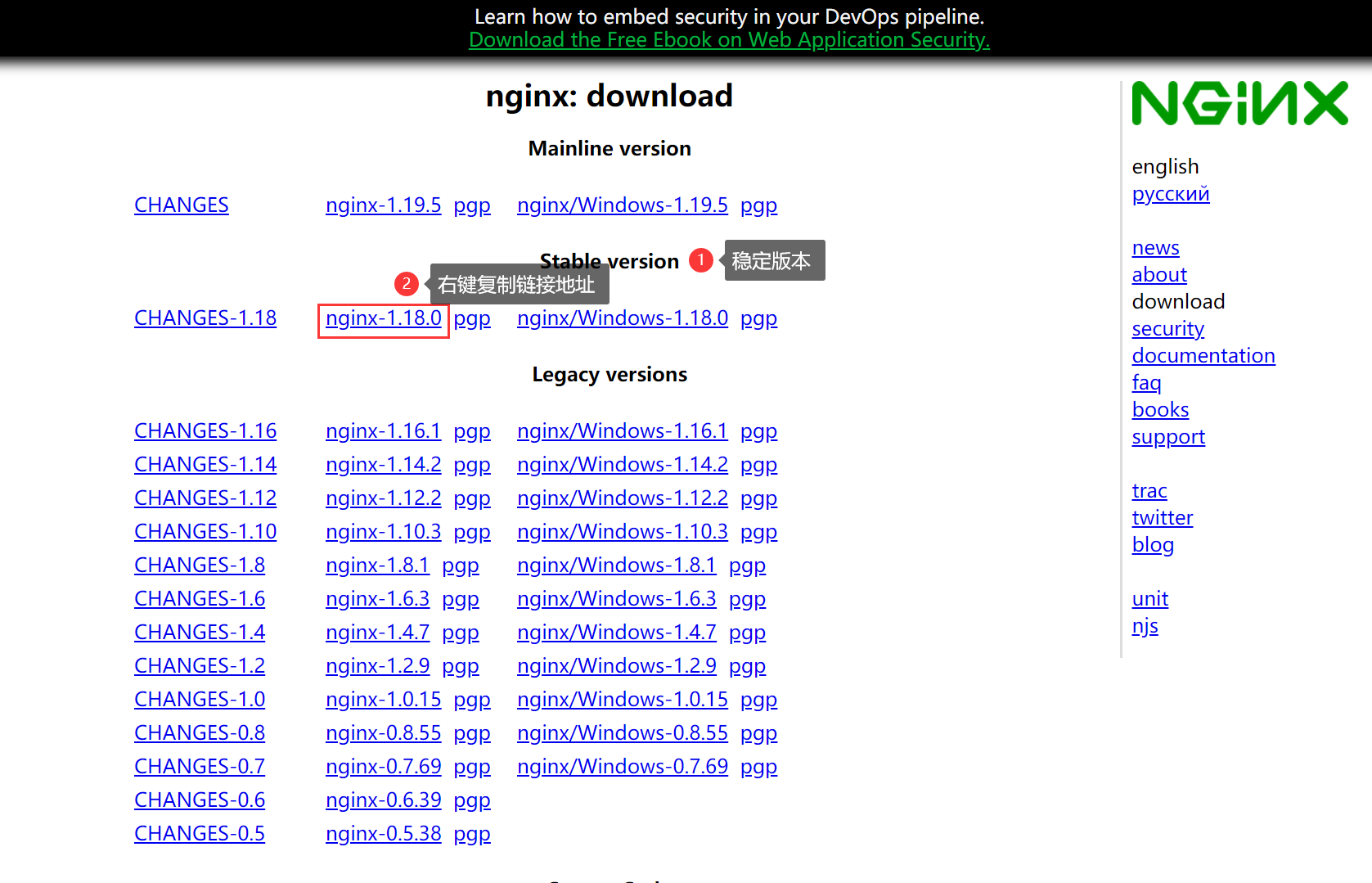Open the news page in sidebar
The width and height of the screenshot is (1372, 883).
(x=1155, y=247)
